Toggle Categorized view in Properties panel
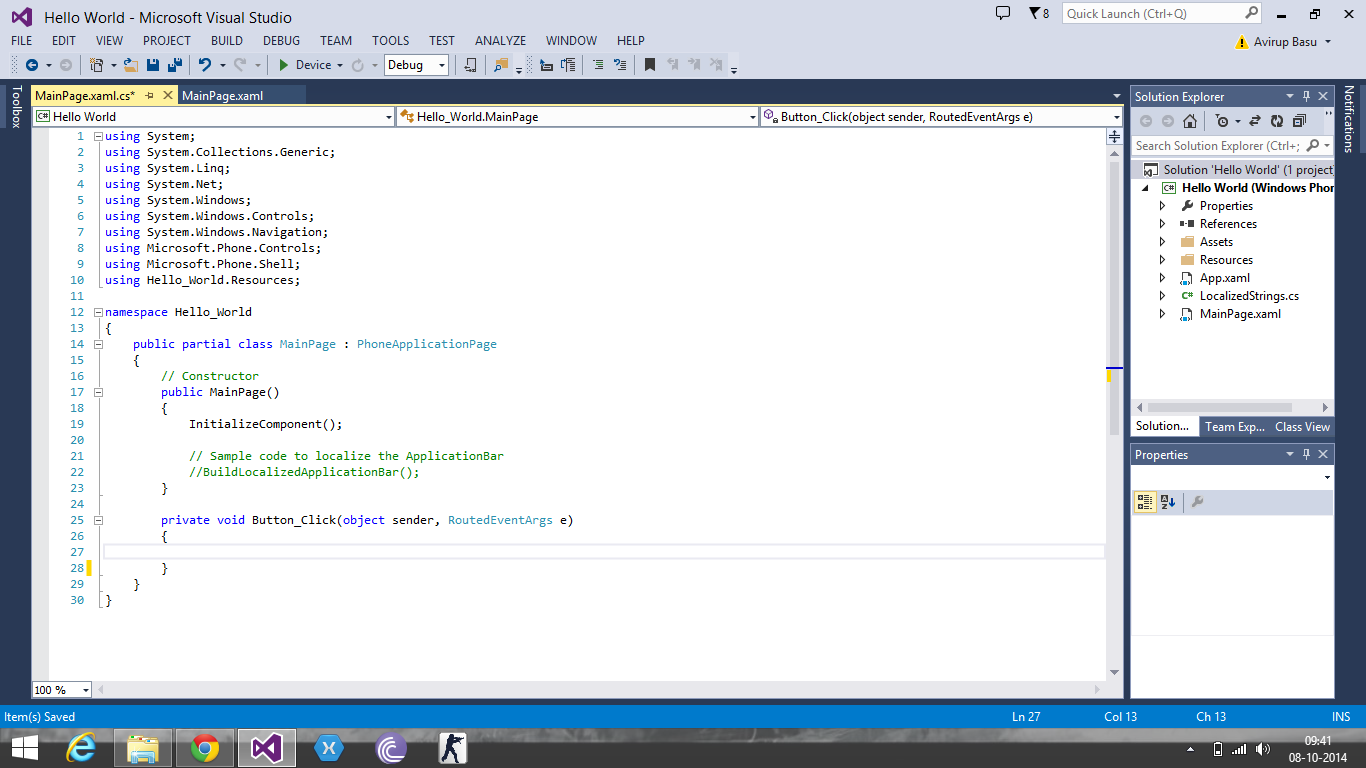Viewport: 1366px width, 768px height. (1145, 502)
